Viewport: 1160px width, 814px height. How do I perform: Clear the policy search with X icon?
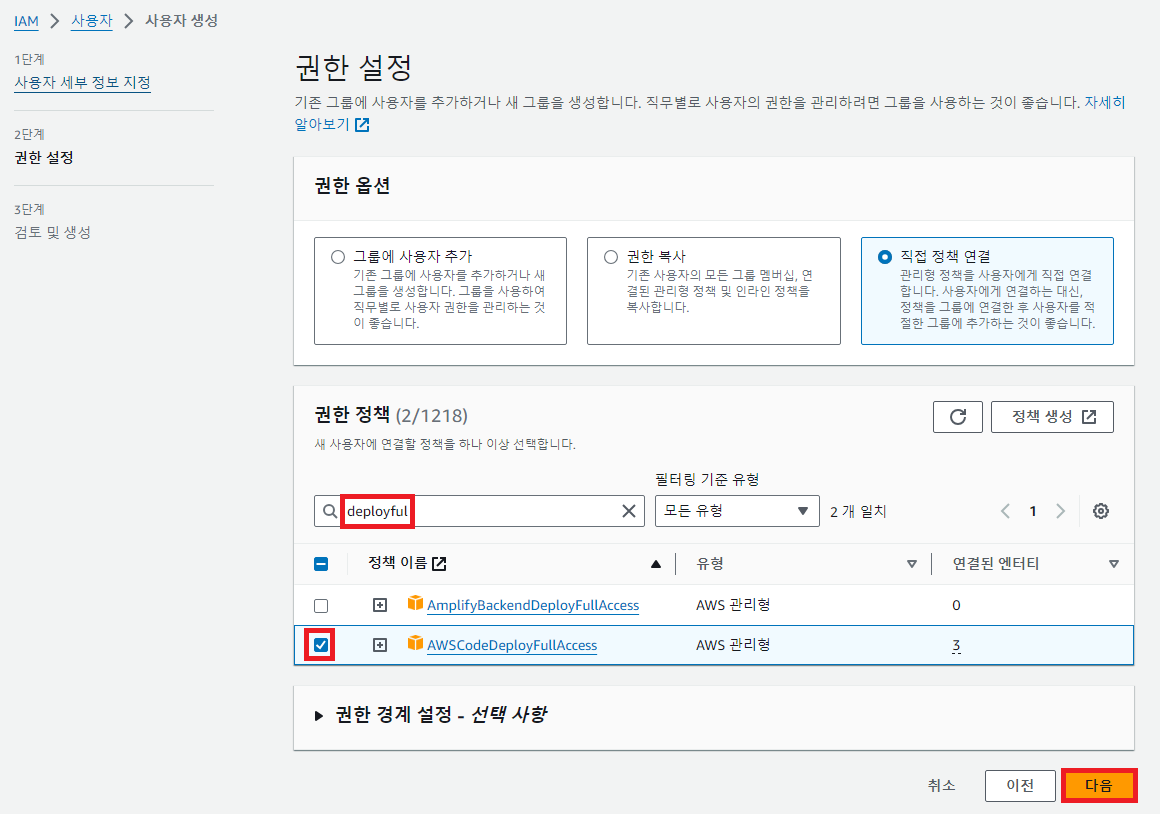[x=629, y=511]
